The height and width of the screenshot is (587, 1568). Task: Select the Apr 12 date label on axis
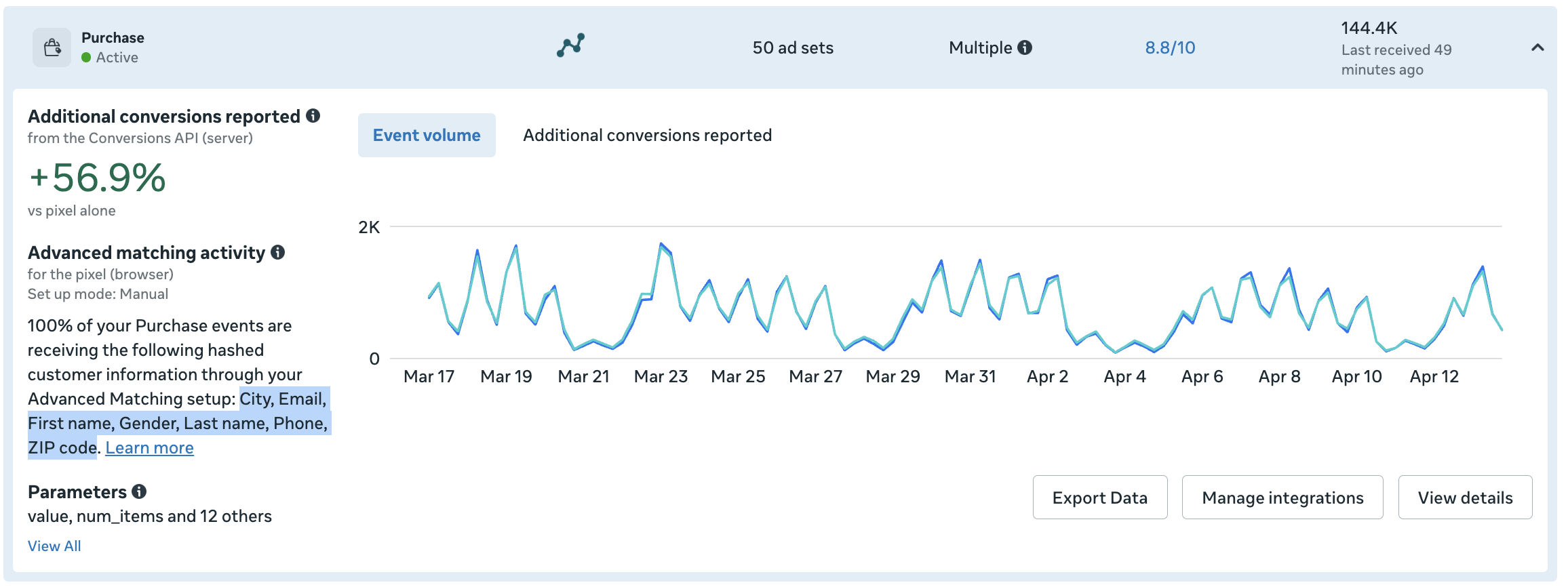pyautogui.click(x=1434, y=376)
